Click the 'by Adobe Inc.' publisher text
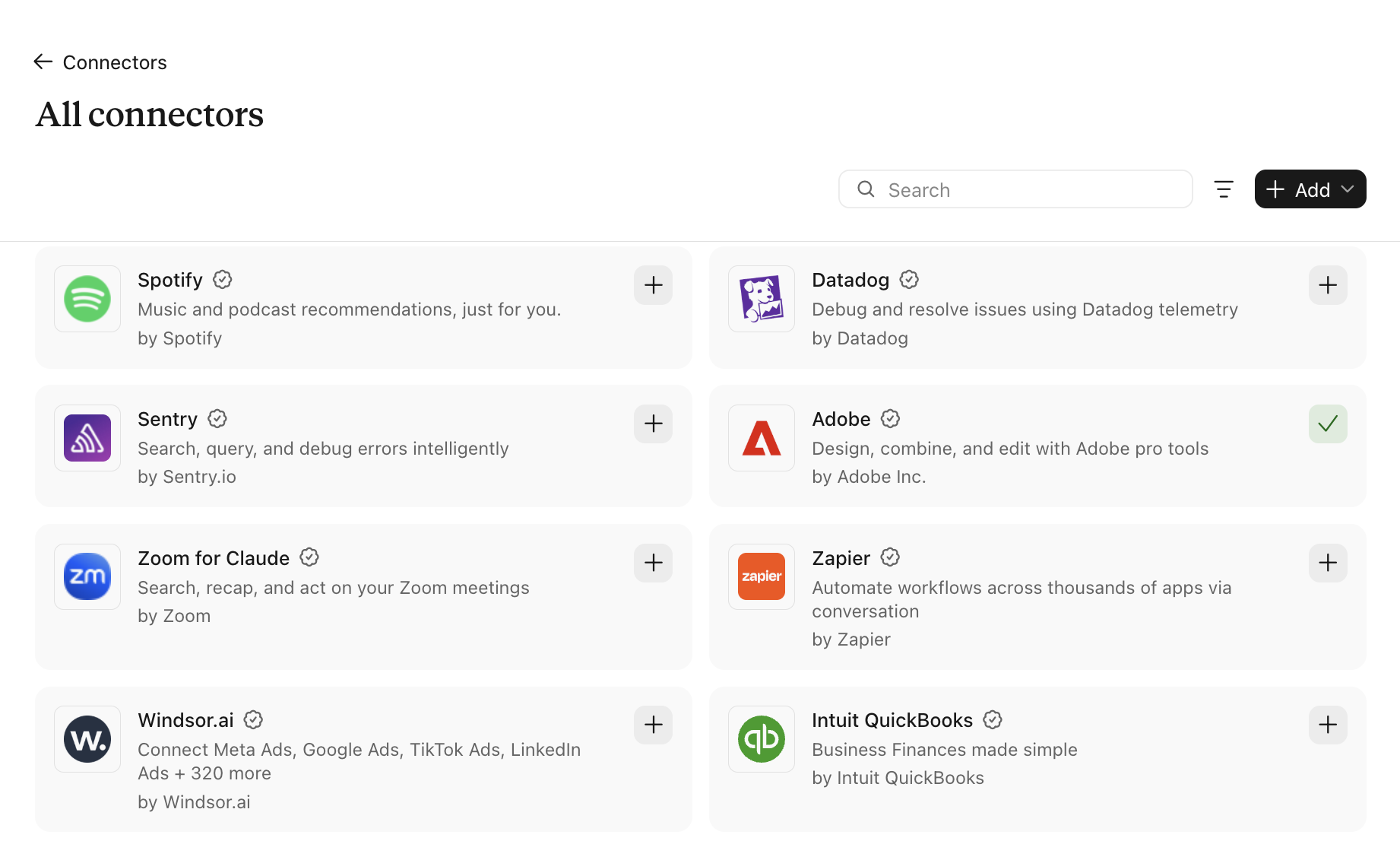 [869, 477]
